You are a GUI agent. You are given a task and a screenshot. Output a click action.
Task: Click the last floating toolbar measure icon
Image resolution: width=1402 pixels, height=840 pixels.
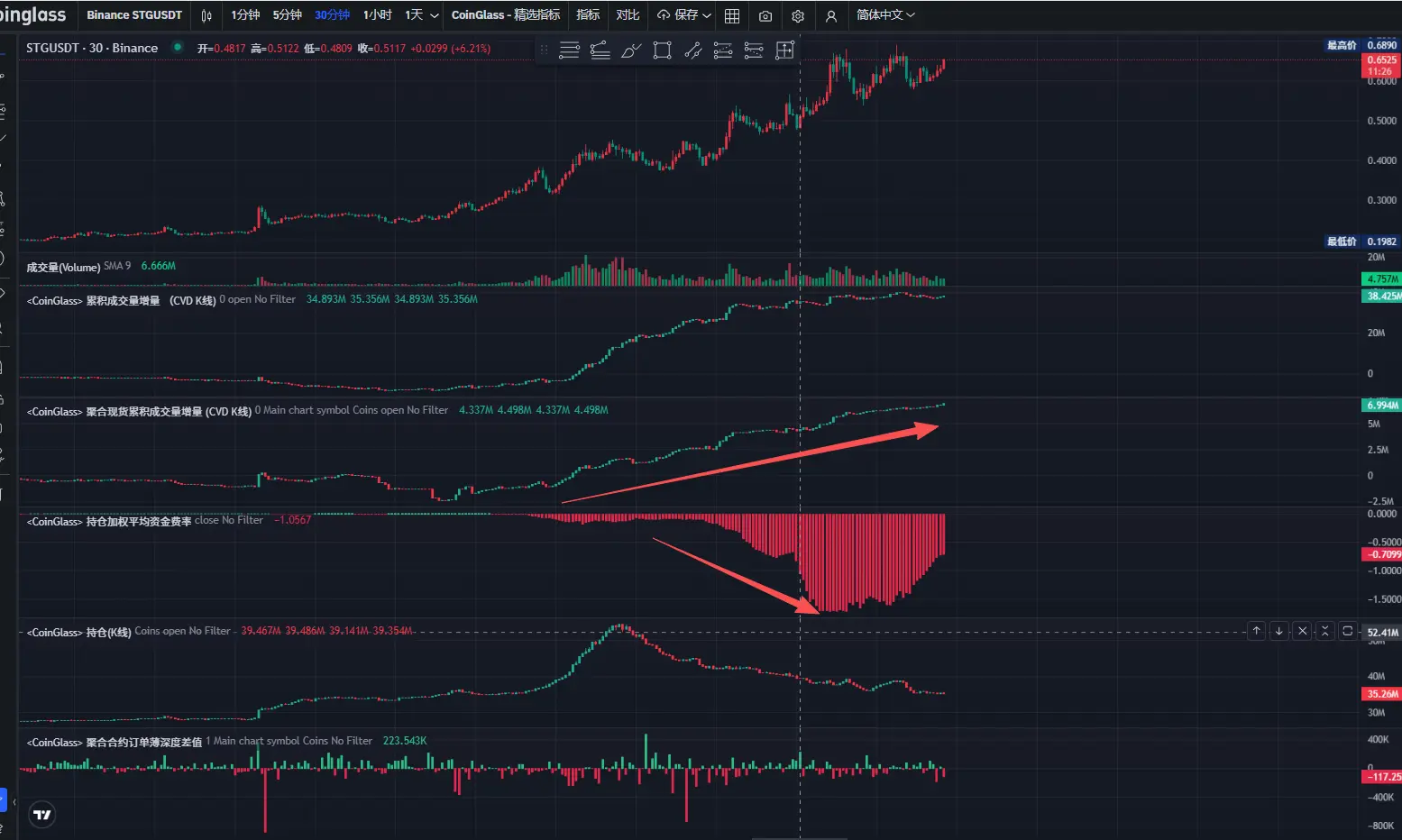pos(784,50)
